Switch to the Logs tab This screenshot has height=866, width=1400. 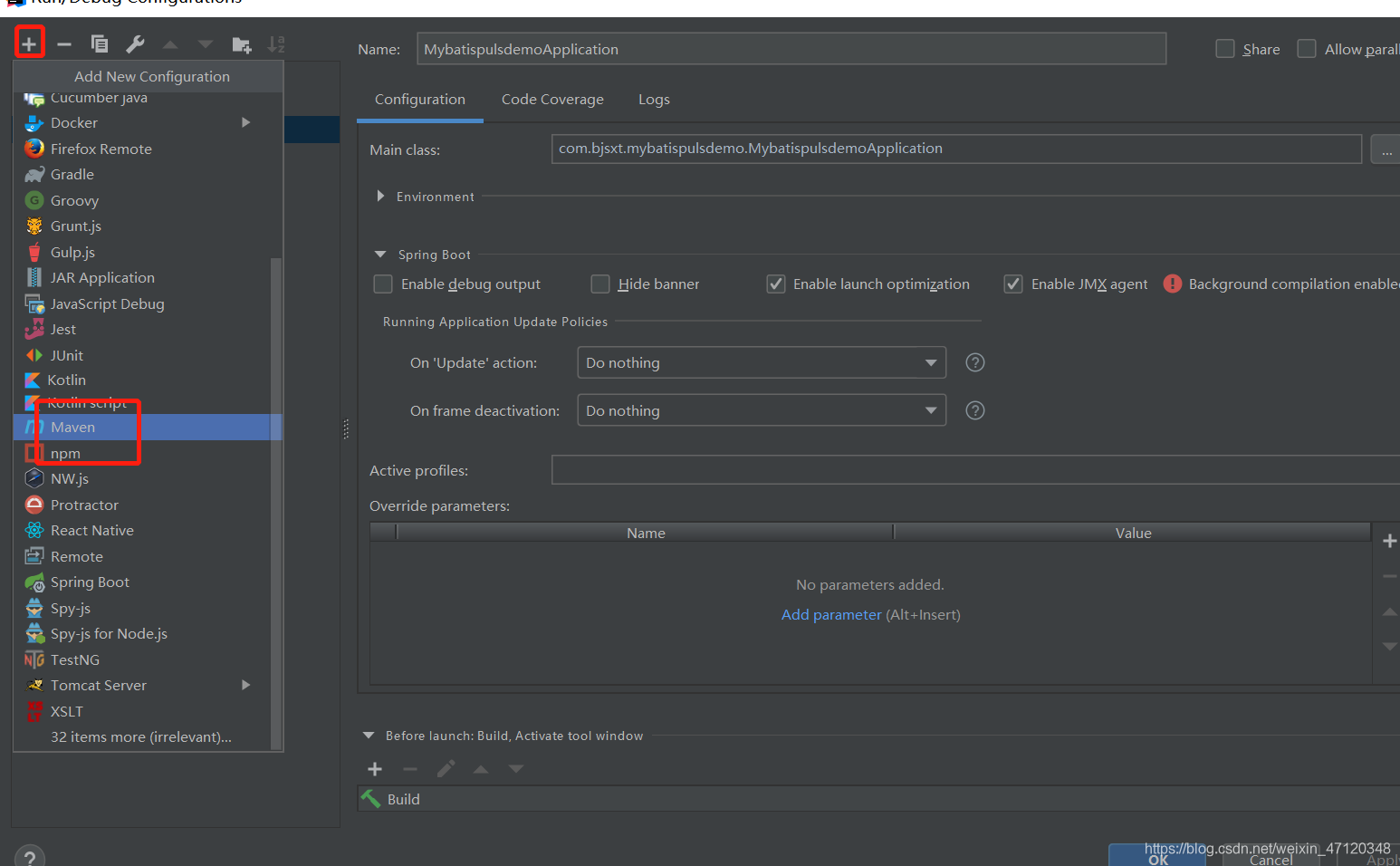pyautogui.click(x=654, y=100)
